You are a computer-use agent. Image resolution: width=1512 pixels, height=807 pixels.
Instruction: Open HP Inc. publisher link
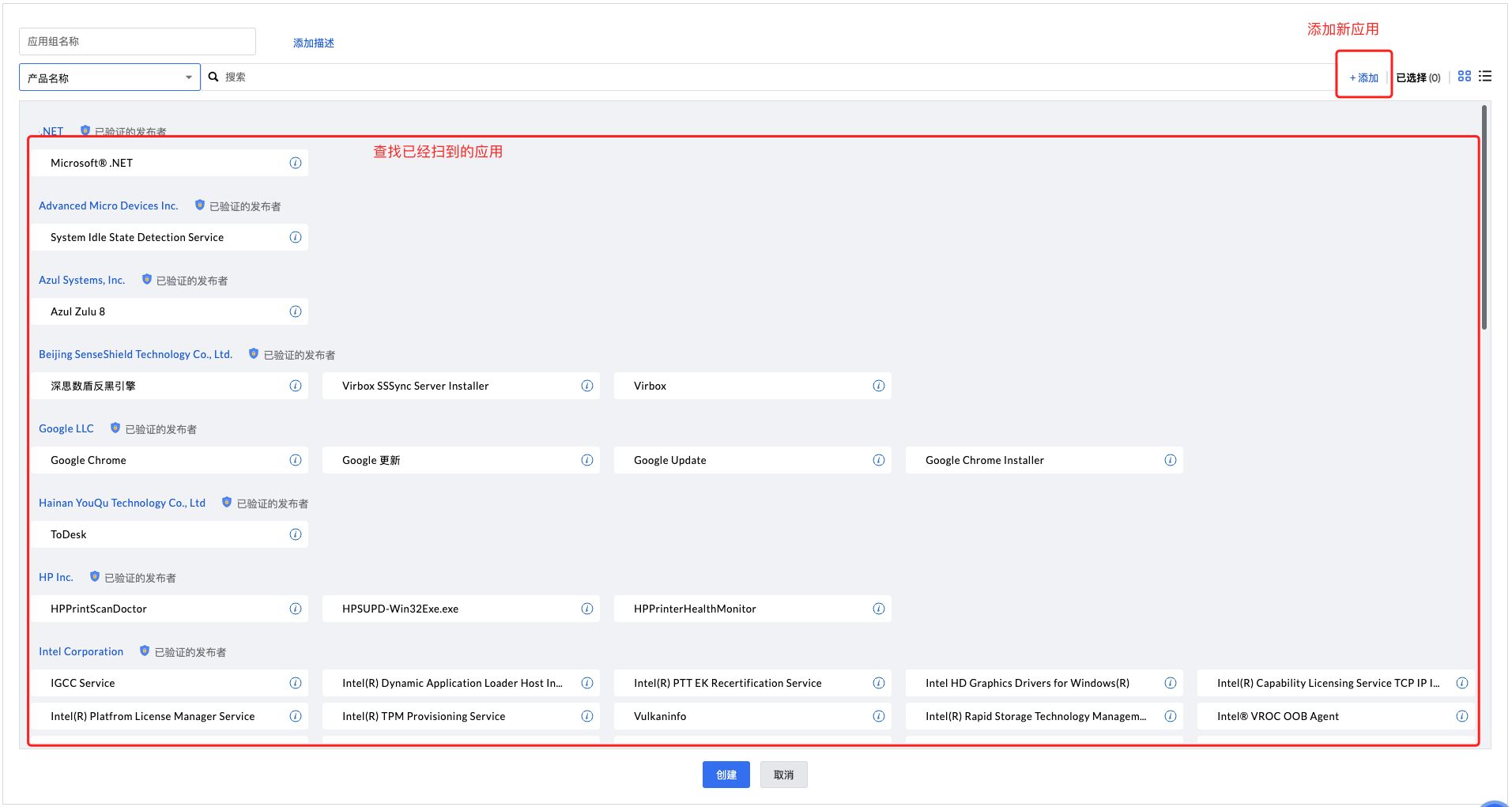point(56,577)
